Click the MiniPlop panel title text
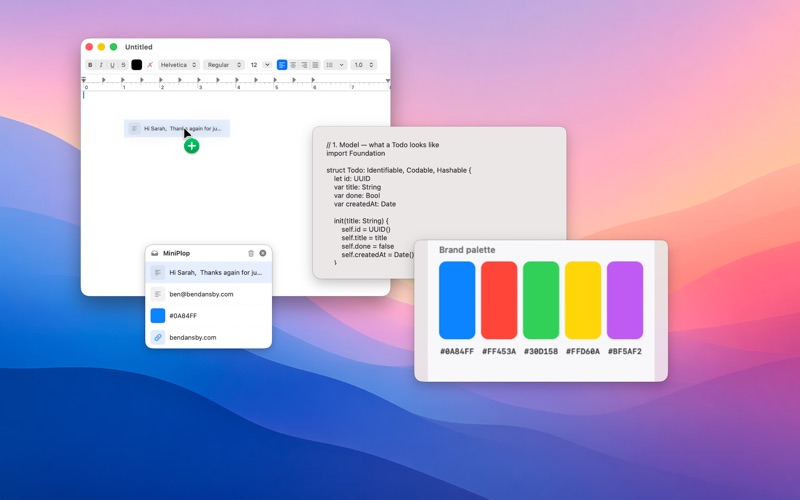Screen dimensions: 800x500 [x=177, y=253]
